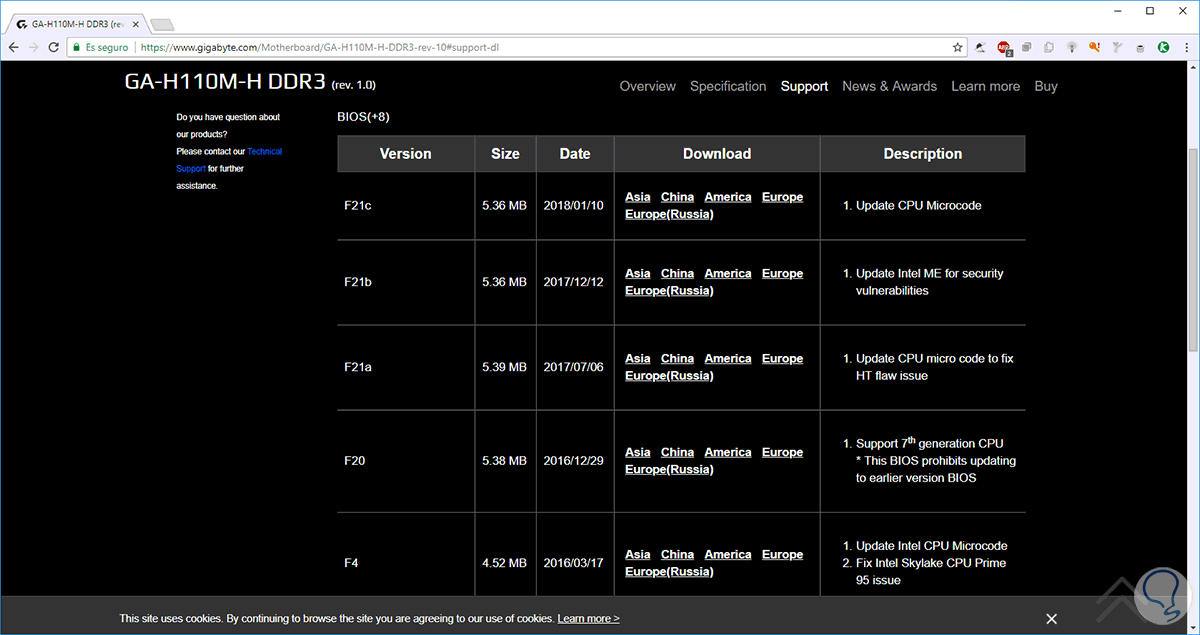Click the antenna extension icon
The image size is (1200, 635).
coord(1117,47)
